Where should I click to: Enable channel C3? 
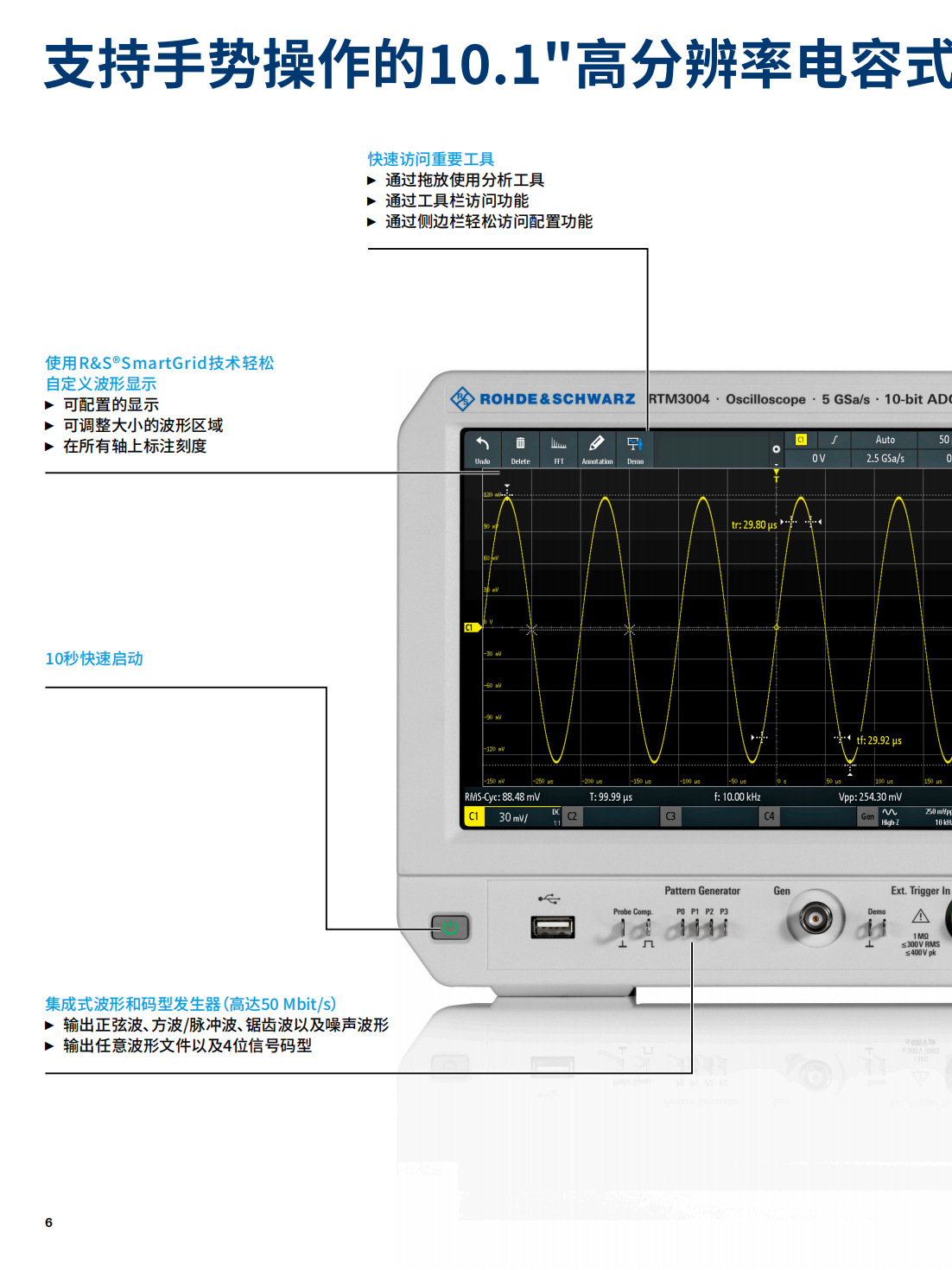point(670,815)
